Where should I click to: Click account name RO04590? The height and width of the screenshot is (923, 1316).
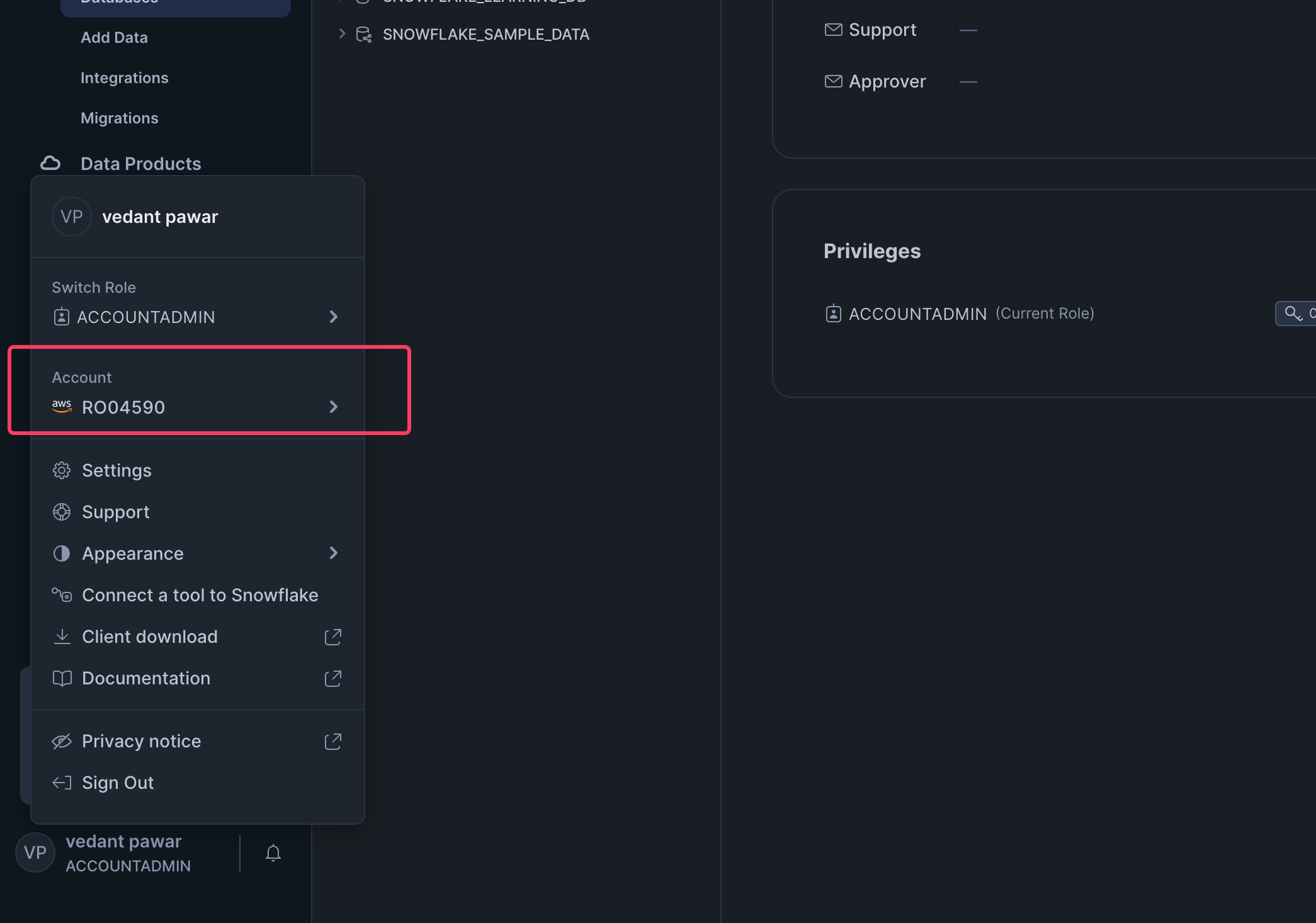pyautogui.click(x=123, y=407)
